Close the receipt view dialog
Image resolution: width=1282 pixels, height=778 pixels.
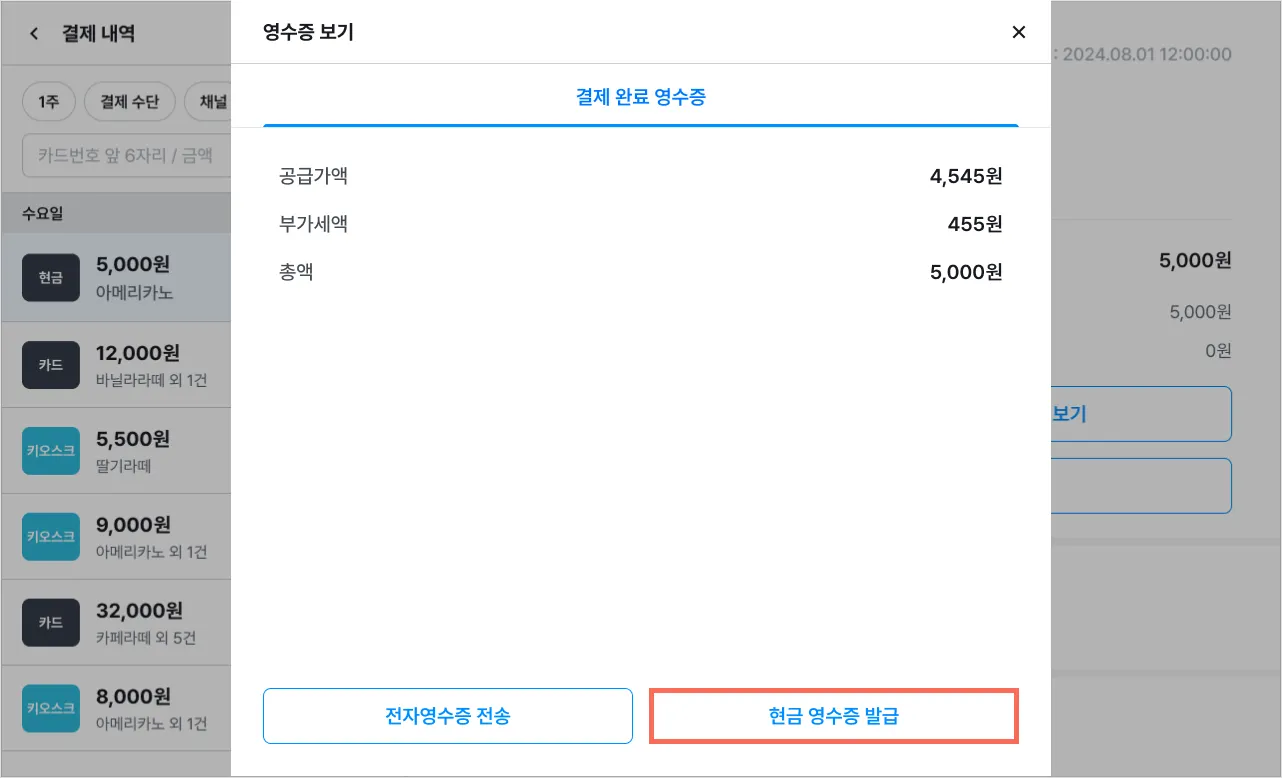pos(1018,32)
